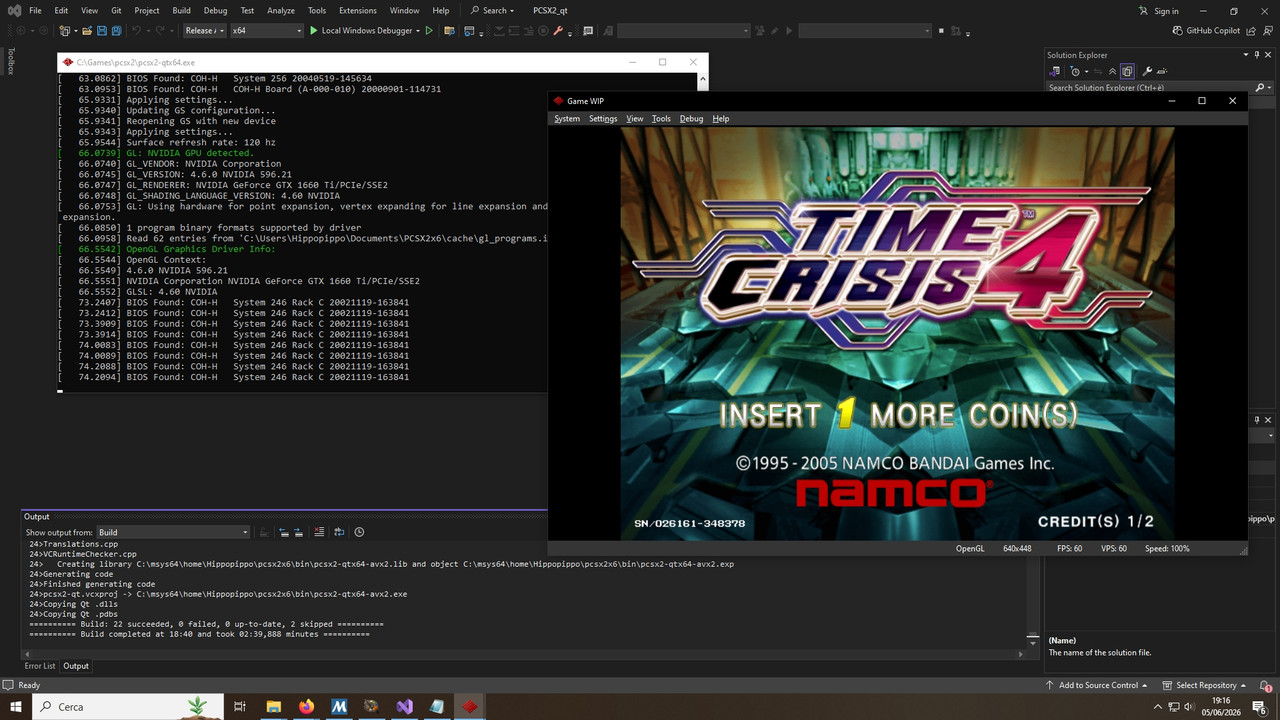Undo the last action in Visual Studio
1280x720 pixels.
[137, 31]
